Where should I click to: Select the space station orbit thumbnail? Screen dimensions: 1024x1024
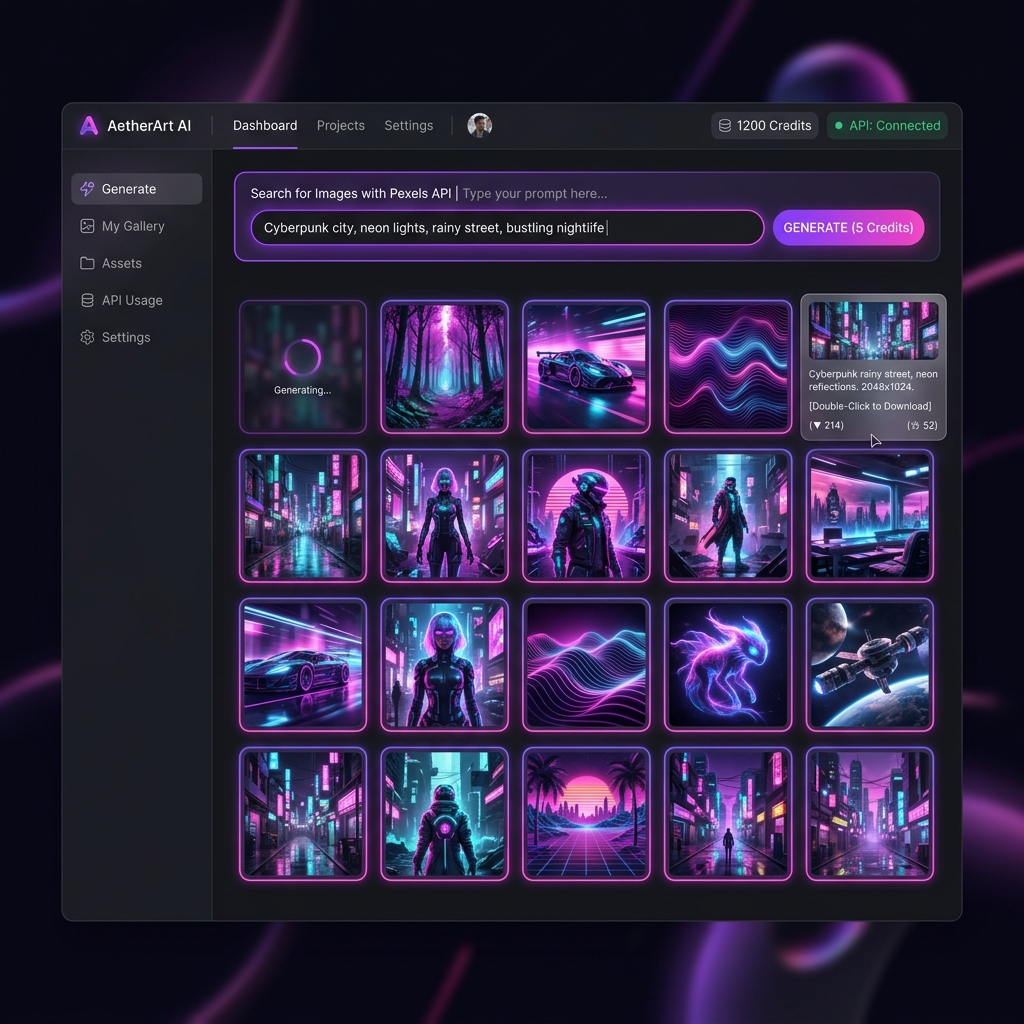(870, 664)
